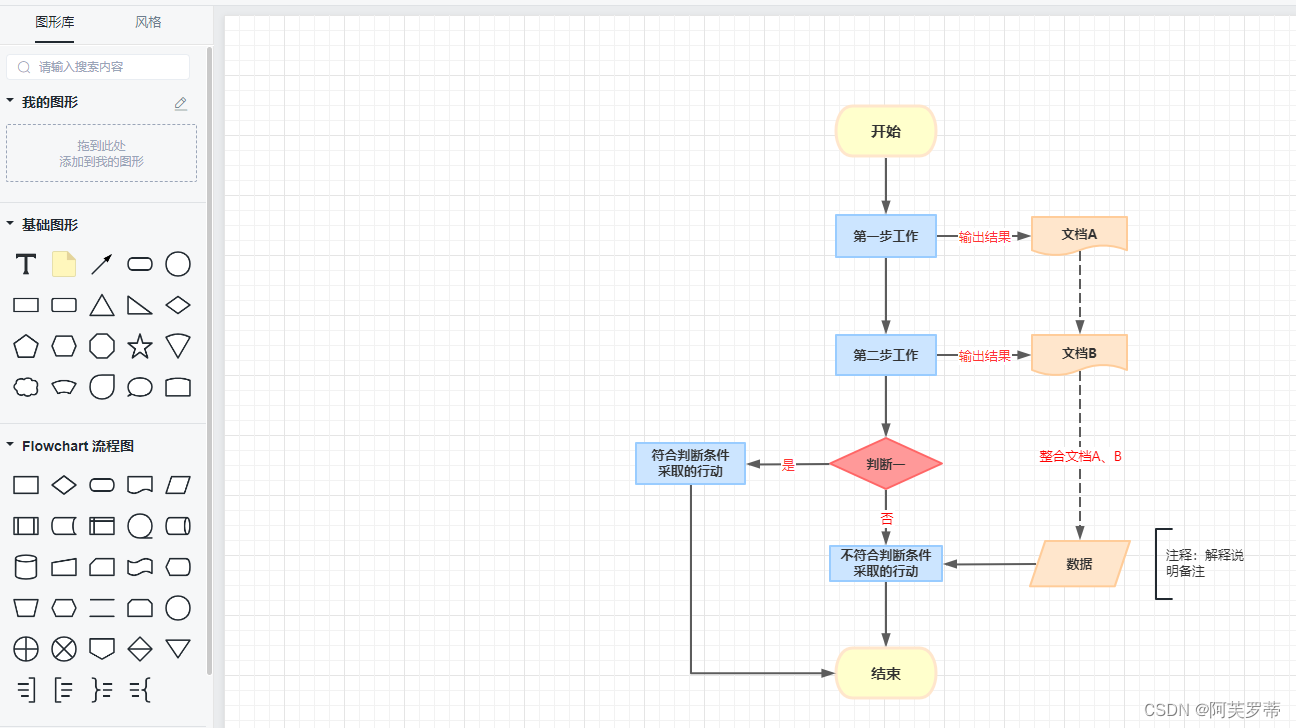Select the trapezoid manual operation shape
Screen dimensions: 1296x728
point(26,608)
